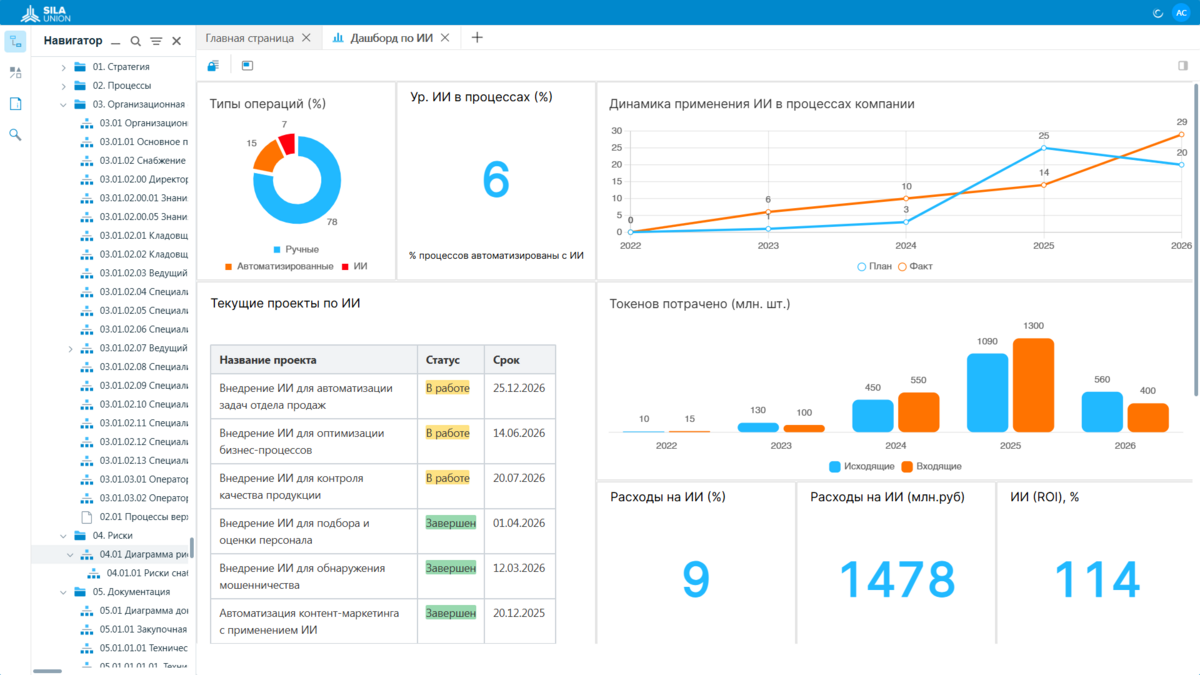Search inside the Навигатор panel
Image resolution: width=1200 pixels, height=675 pixels.
coord(135,41)
